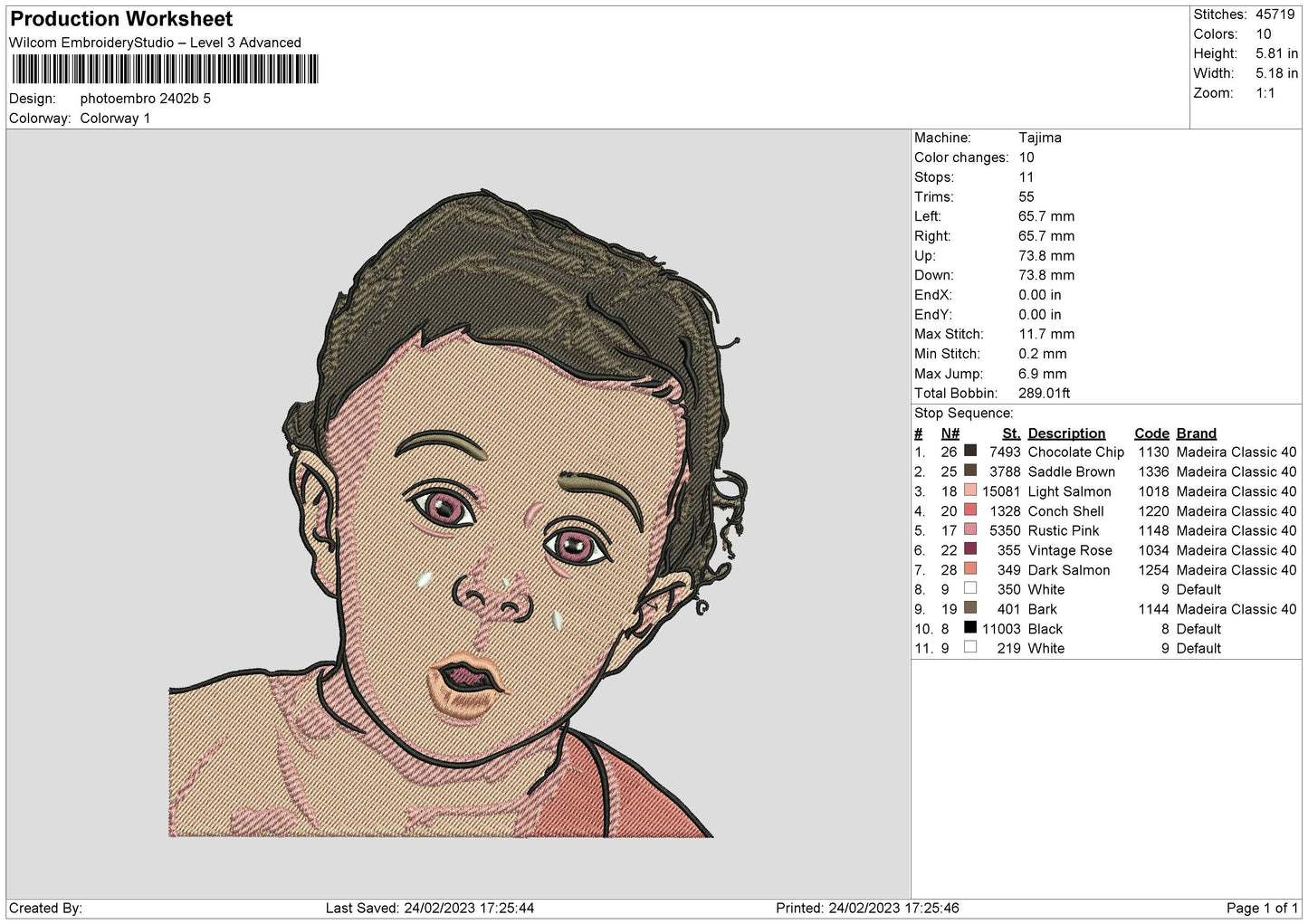Pick the Dark Salmon color swatch
The height and width of the screenshot is (924, 1308).
(x=970, y=569)
